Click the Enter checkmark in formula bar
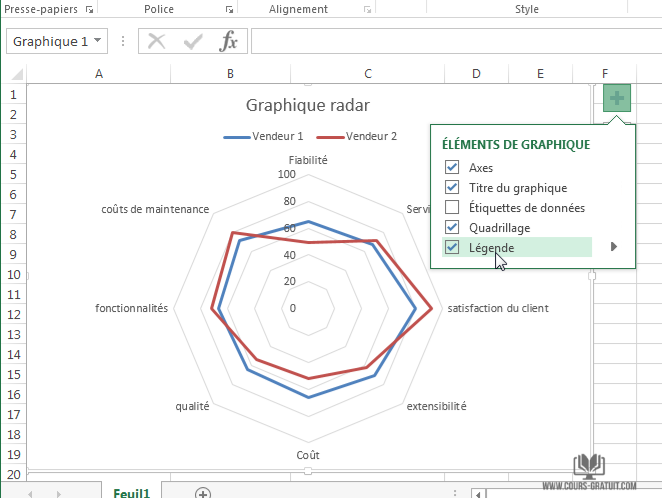The height and width of the screenshot is (498, 662). [193, 41]
